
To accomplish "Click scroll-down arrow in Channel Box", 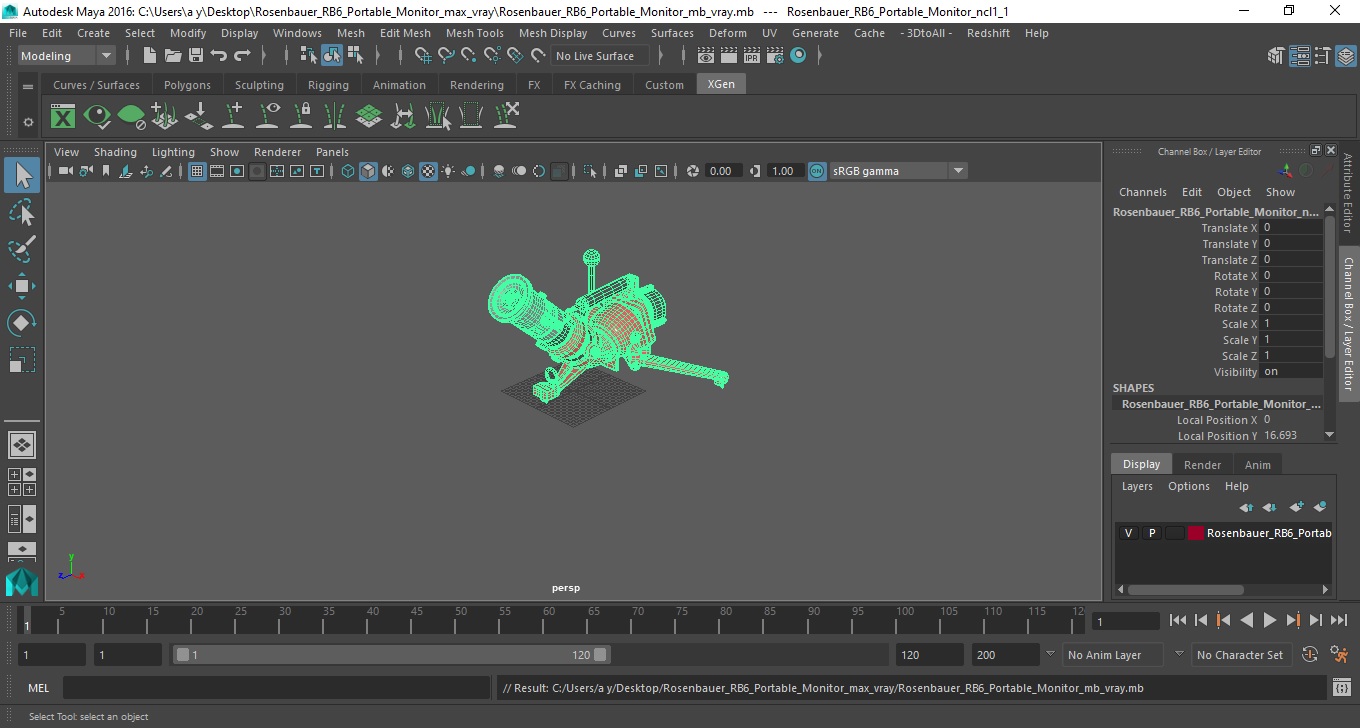I will [x=1329, y=434].
